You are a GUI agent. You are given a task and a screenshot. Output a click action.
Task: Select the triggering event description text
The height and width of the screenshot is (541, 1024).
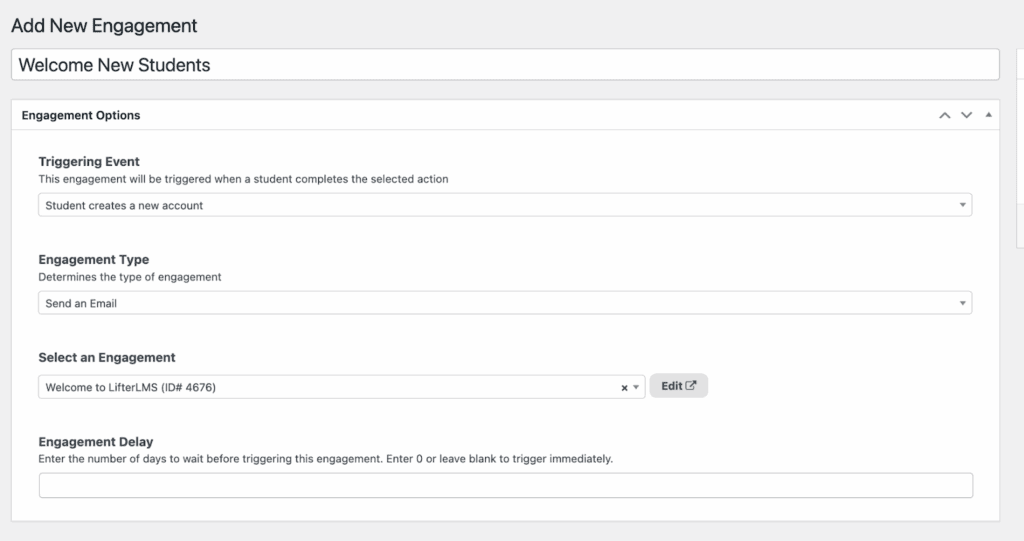pos(243,179)
